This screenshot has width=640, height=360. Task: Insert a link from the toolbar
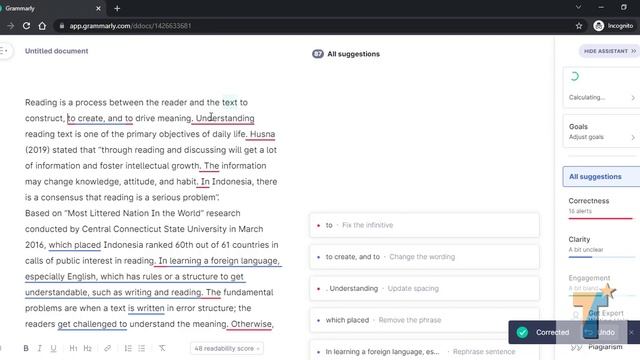[x=107, y=348]
